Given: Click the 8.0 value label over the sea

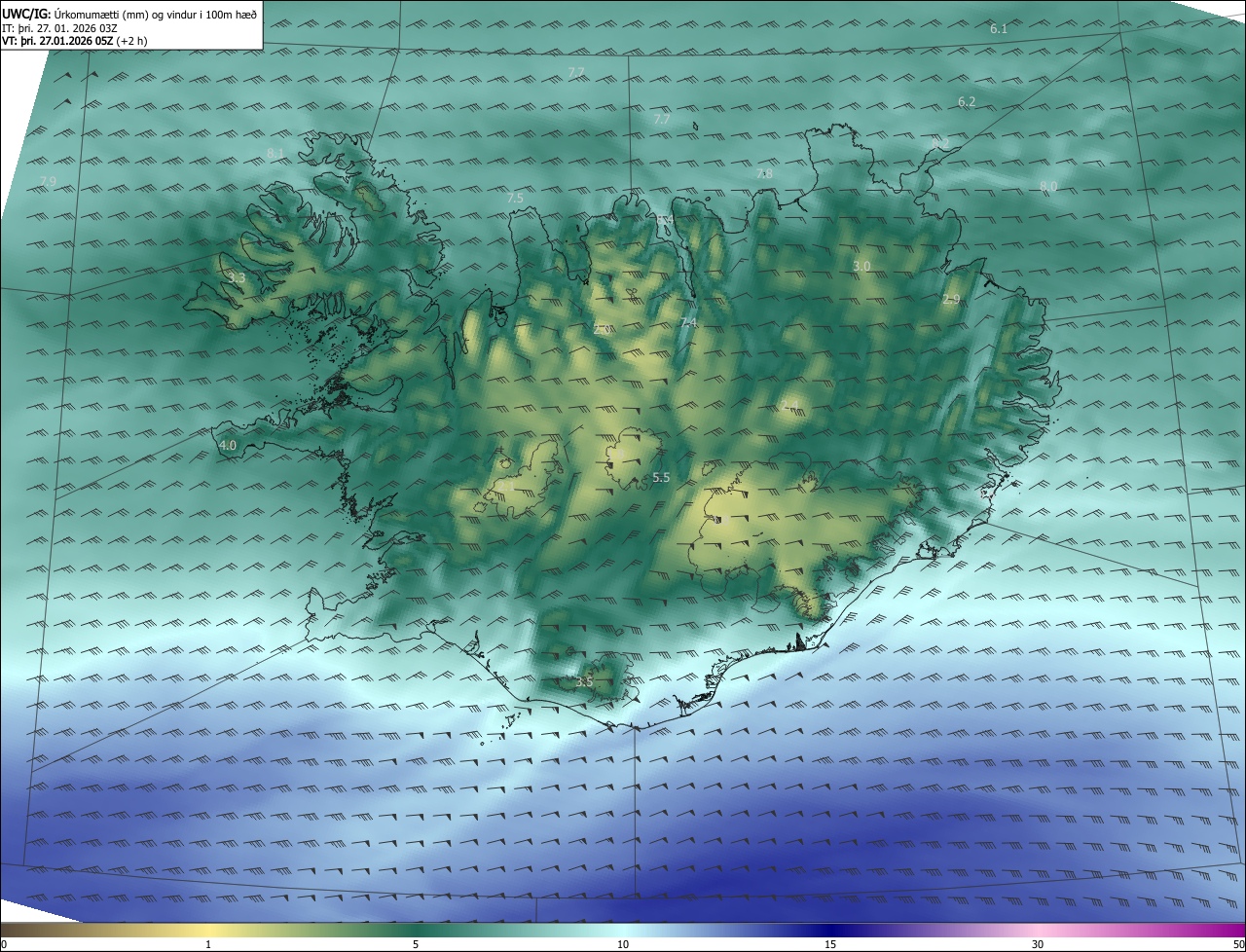Looking at the screenshot, I should click(x=1048, y=186).
